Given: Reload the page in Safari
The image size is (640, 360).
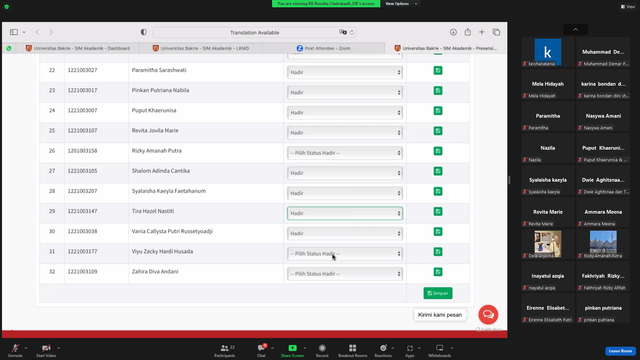Looking at the screenshot, I should [x=352, y=32].
